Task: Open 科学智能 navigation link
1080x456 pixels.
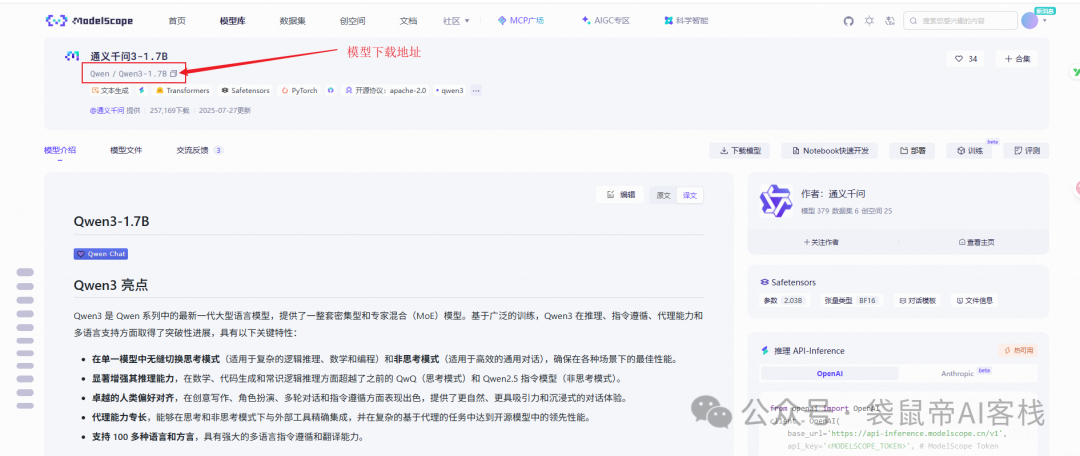Action: click(x=686, y=21)
